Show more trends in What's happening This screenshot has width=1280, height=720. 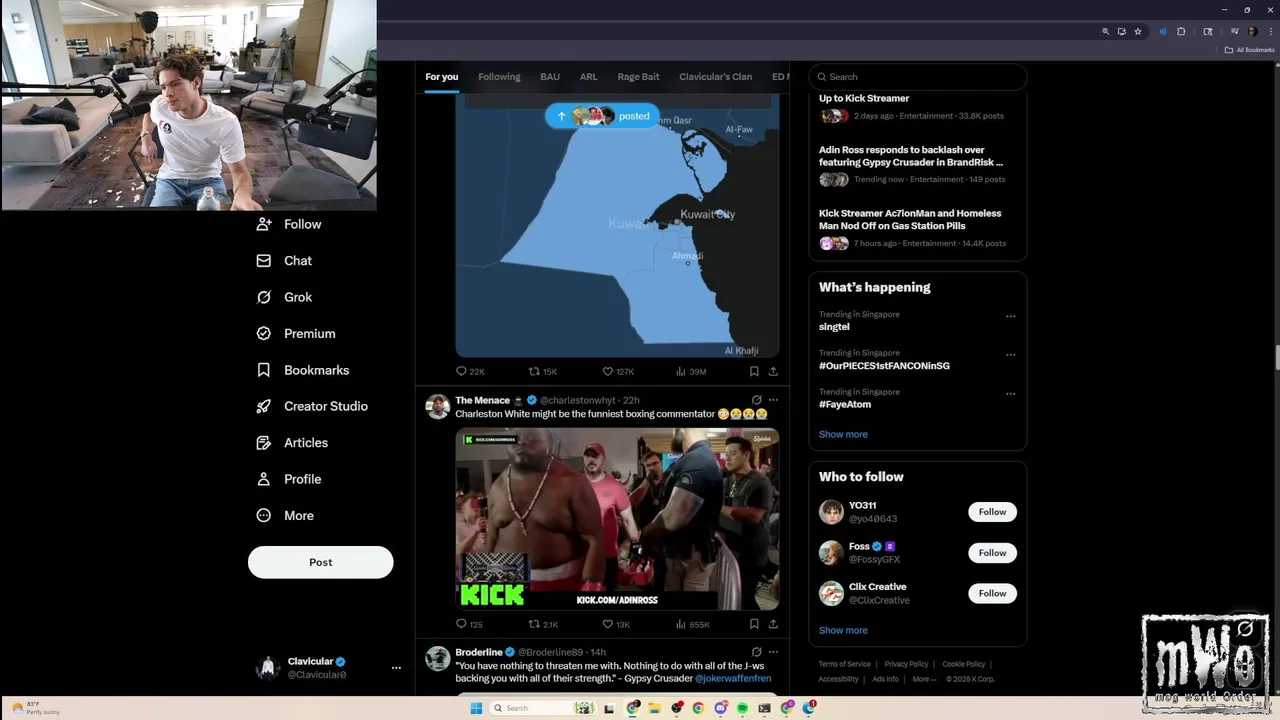(x=843, y=434)
